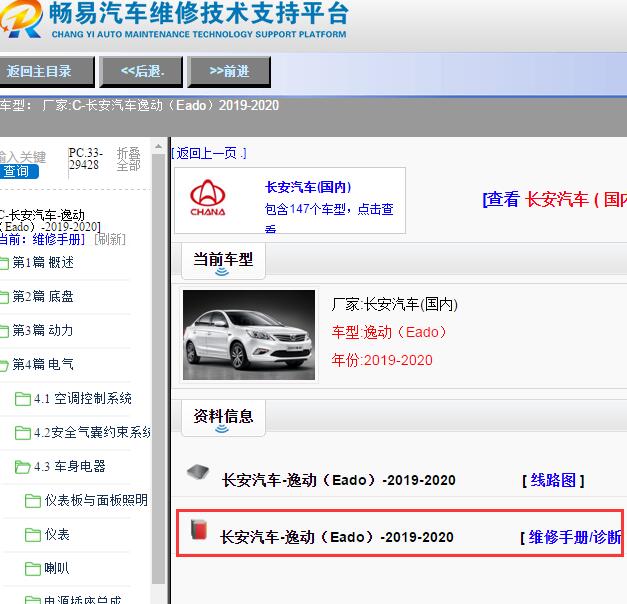Click the 返回主目录 button
The image size is (627, 604).
pos(46,72)
